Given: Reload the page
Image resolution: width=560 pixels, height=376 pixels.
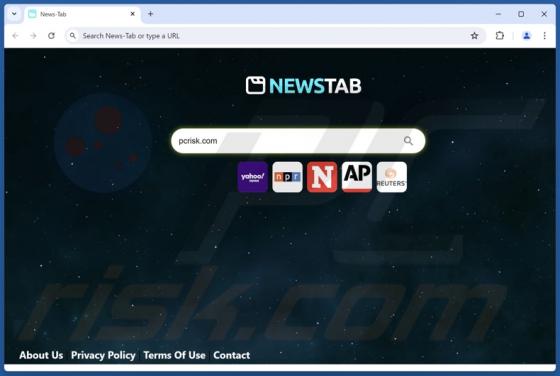Looking at the screenshot, I should 51,36.
